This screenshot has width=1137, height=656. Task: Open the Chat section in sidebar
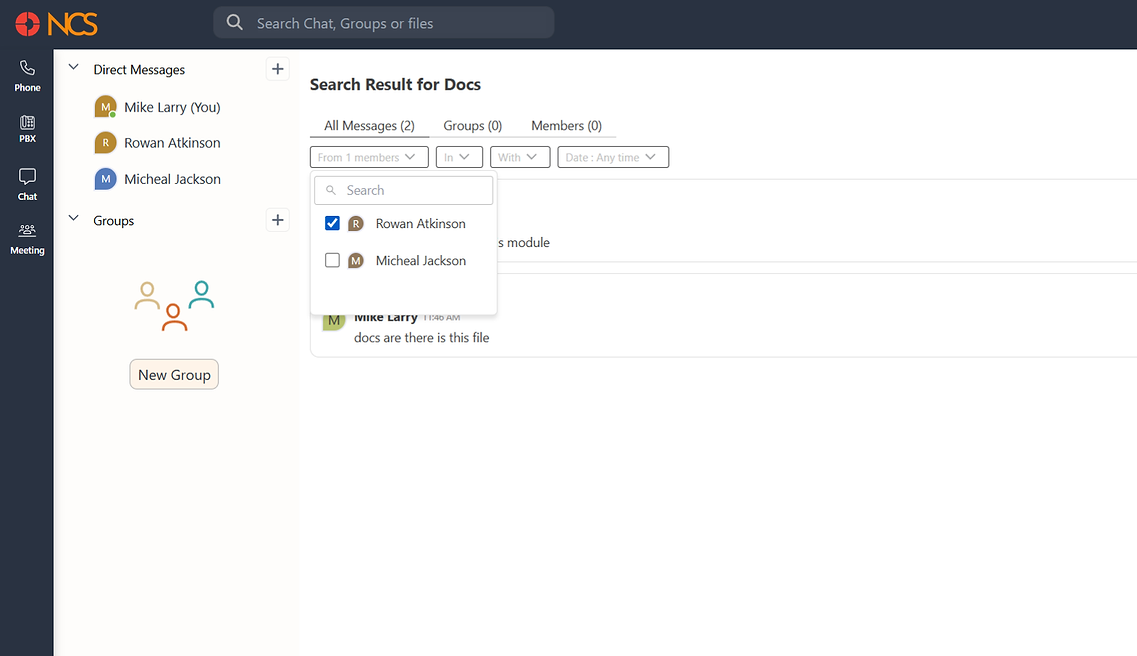click(x=27, y=184)
